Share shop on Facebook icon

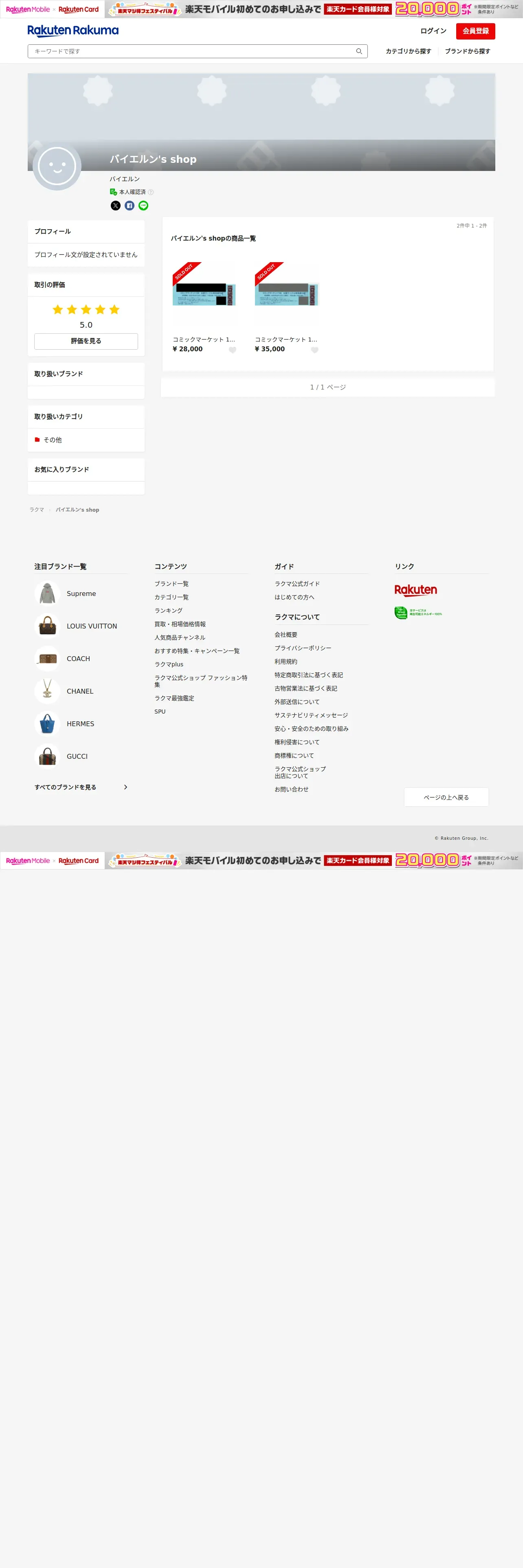(130, 206)
